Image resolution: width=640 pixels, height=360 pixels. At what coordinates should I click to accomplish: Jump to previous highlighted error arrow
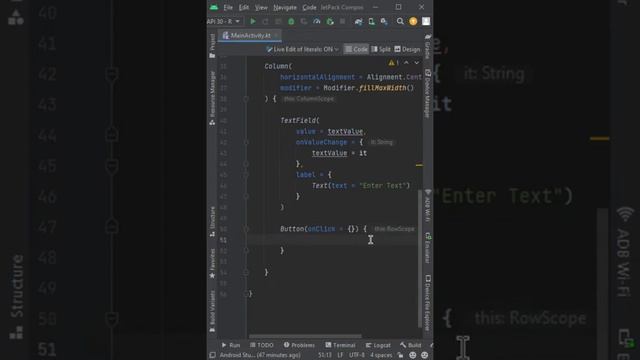click(x=406, y=63)
